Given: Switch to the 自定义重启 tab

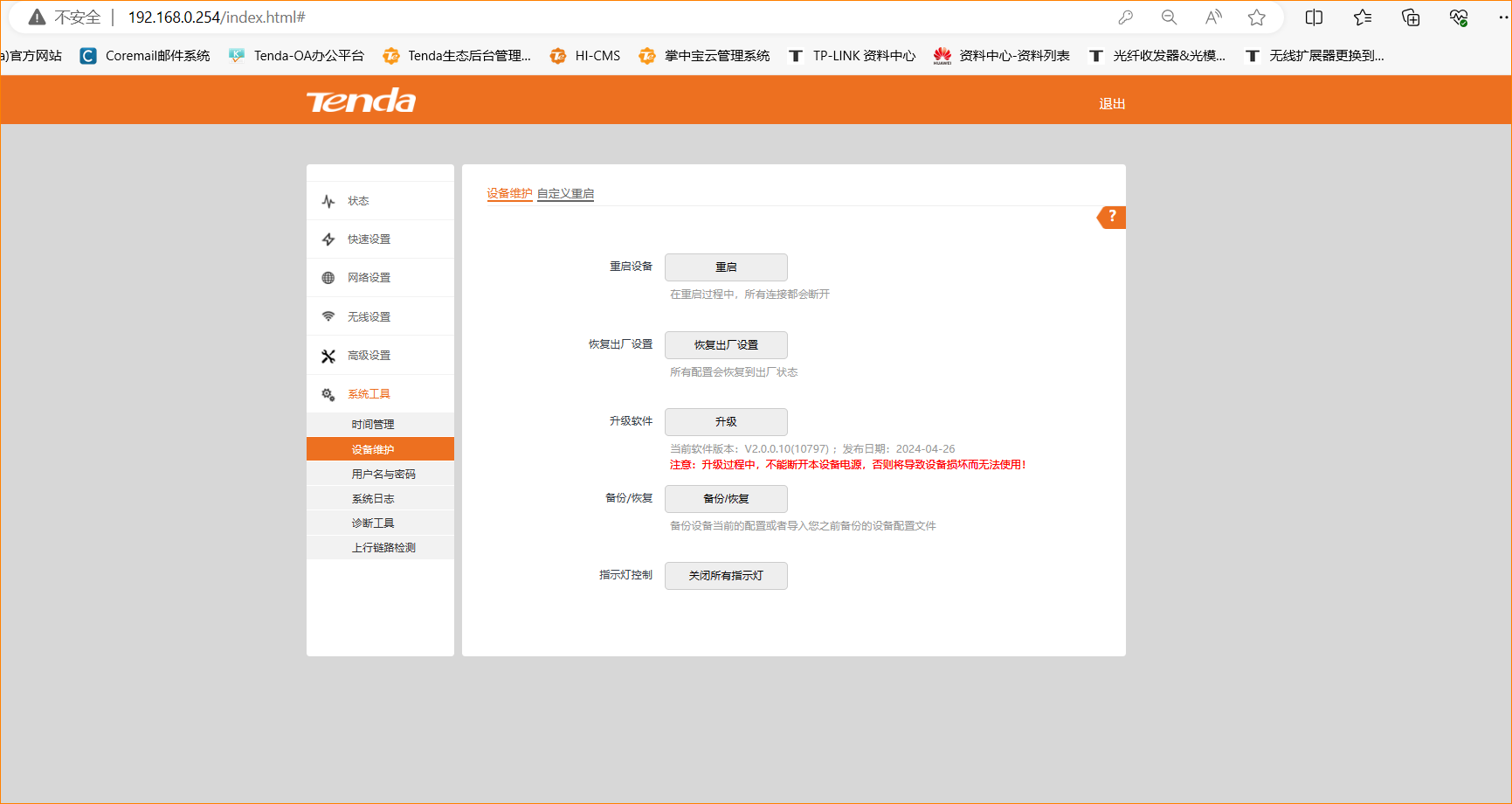Looking at the screenshot, I should pos(565,194).
